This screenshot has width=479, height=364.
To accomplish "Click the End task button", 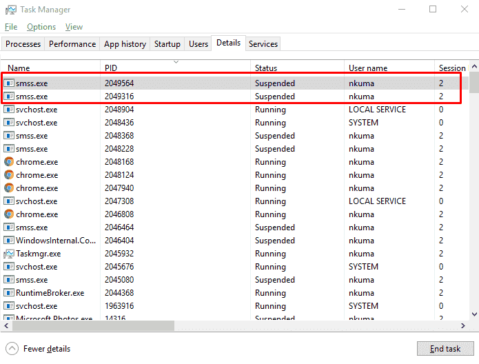I will tap(445, 349).
